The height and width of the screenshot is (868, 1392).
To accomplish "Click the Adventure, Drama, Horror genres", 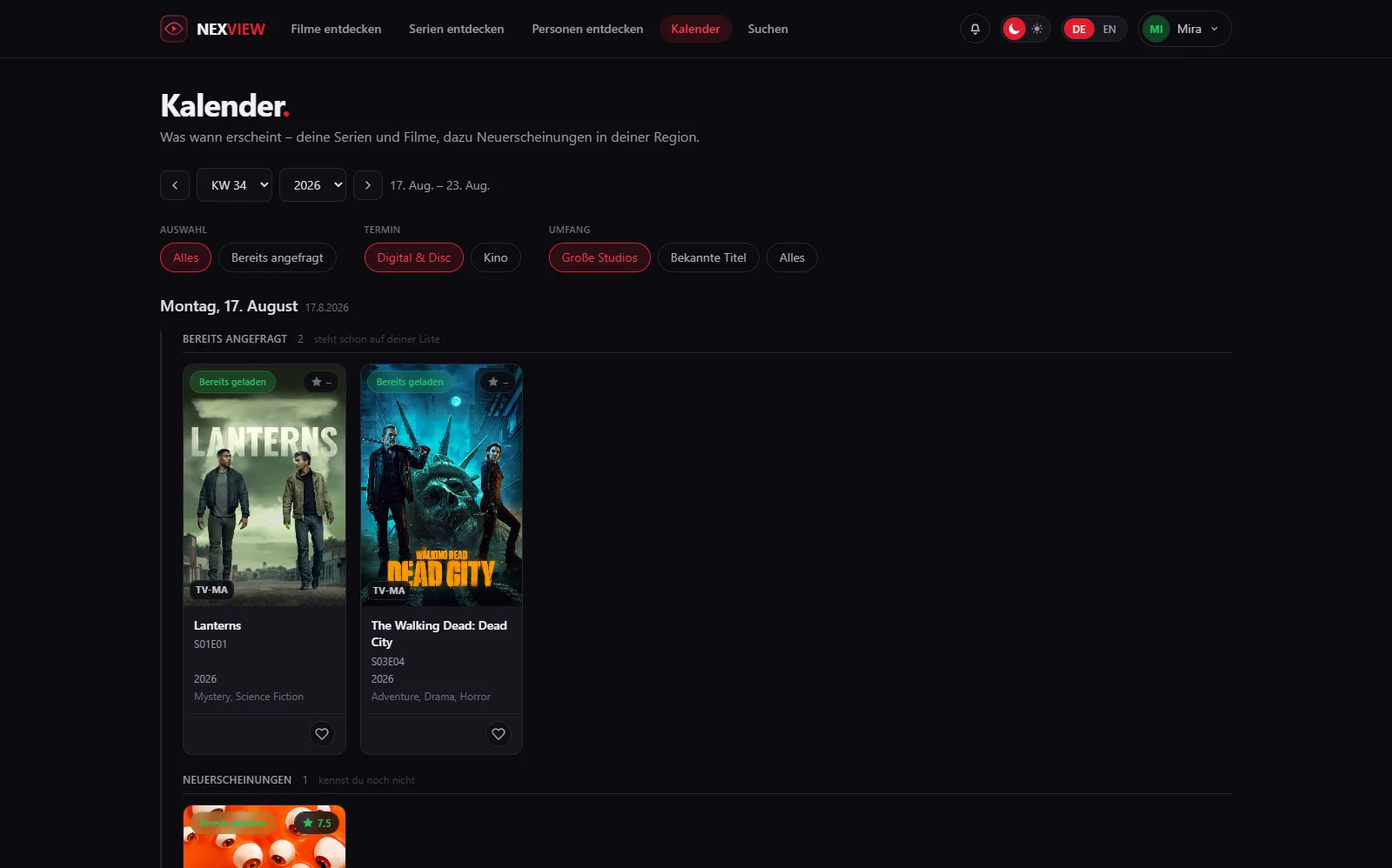I will tap(431, 697).
